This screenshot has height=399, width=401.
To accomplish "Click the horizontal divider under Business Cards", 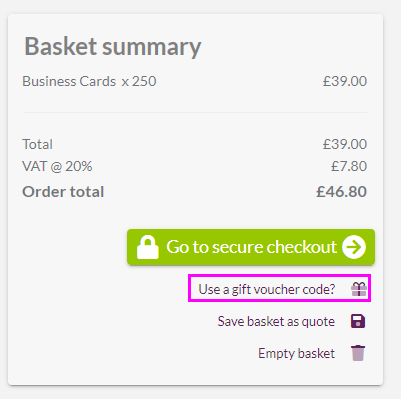I will (x=195, y=113).
